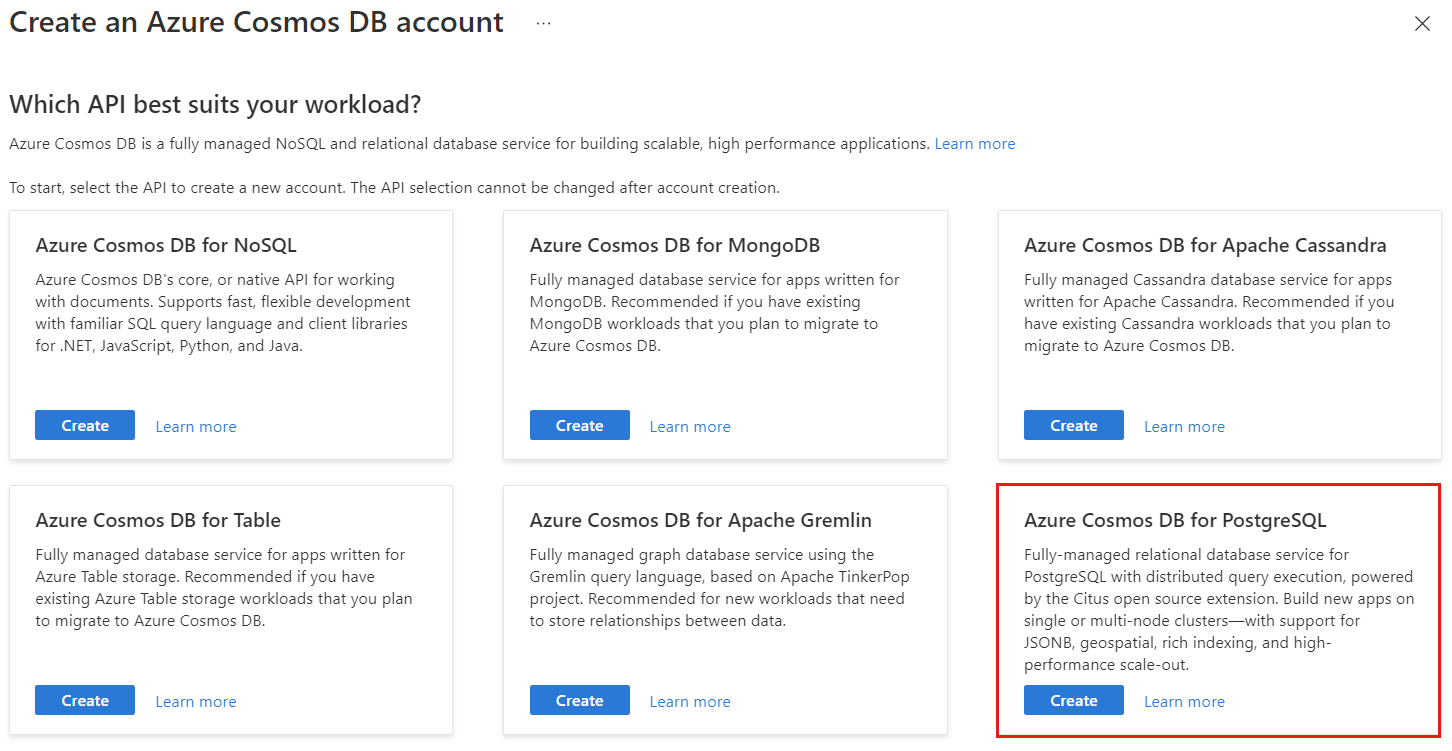Click the NoSQL card description text
Screen dimensions: 1452x751
(x=222, y=312)
